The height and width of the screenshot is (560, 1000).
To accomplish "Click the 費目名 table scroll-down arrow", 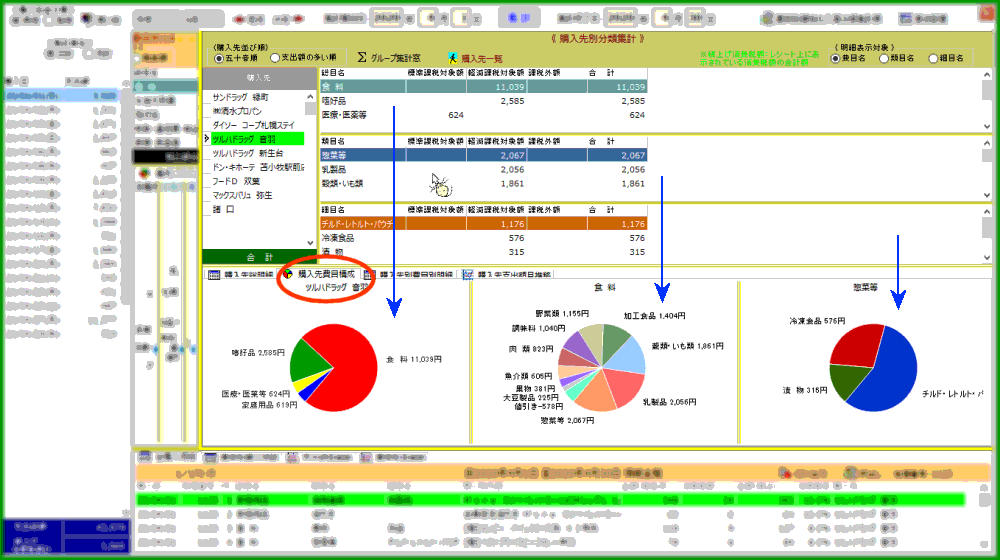I will click(987, 126).
